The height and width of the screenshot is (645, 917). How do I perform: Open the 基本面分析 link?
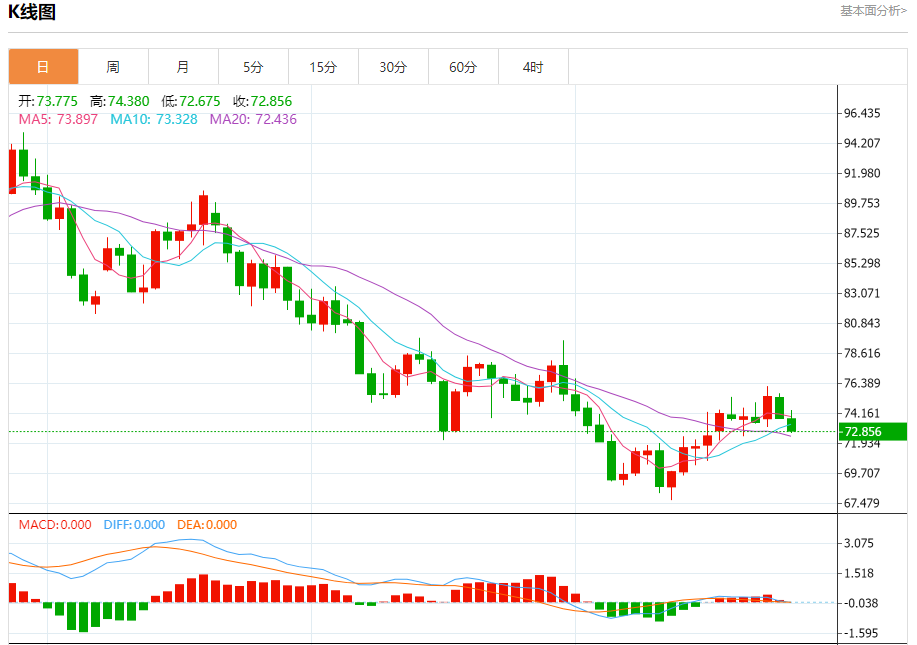coord(873,11)
